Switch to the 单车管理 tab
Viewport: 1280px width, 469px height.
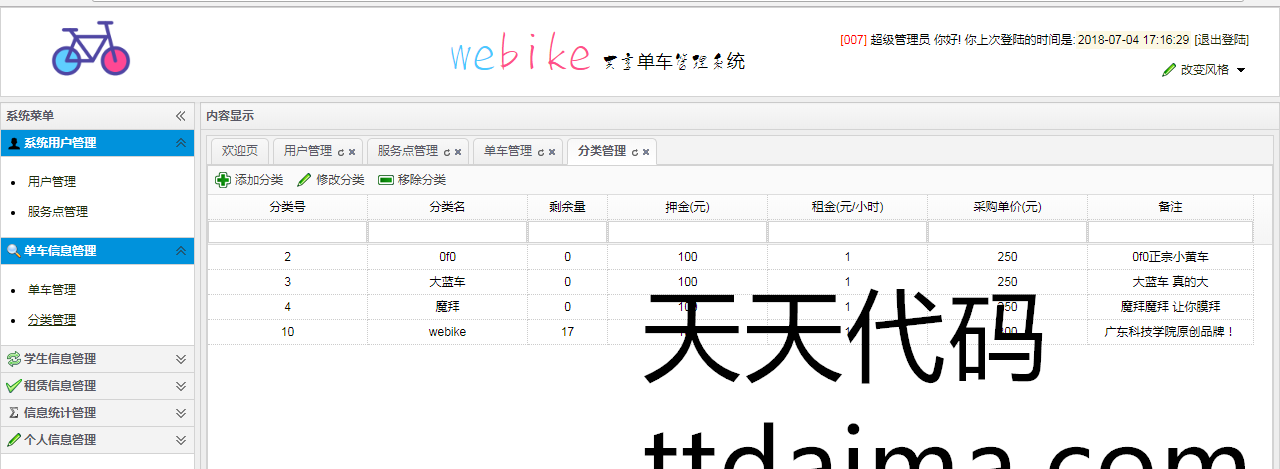point(508,151)
